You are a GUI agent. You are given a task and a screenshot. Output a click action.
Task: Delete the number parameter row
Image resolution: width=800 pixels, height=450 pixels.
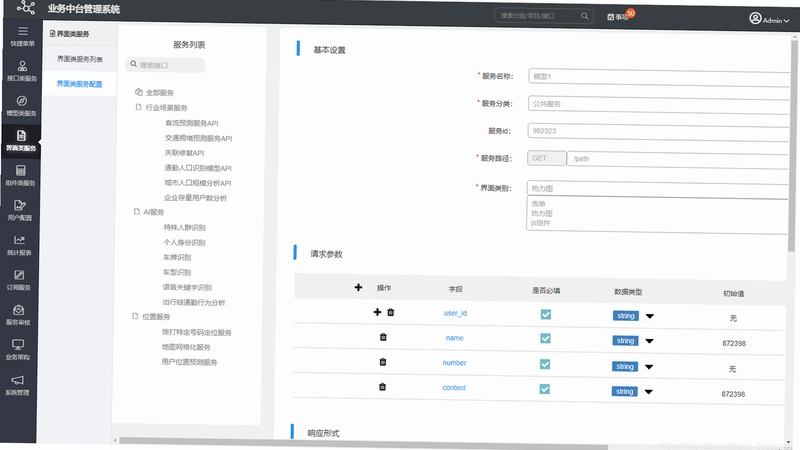coord(383,362)
